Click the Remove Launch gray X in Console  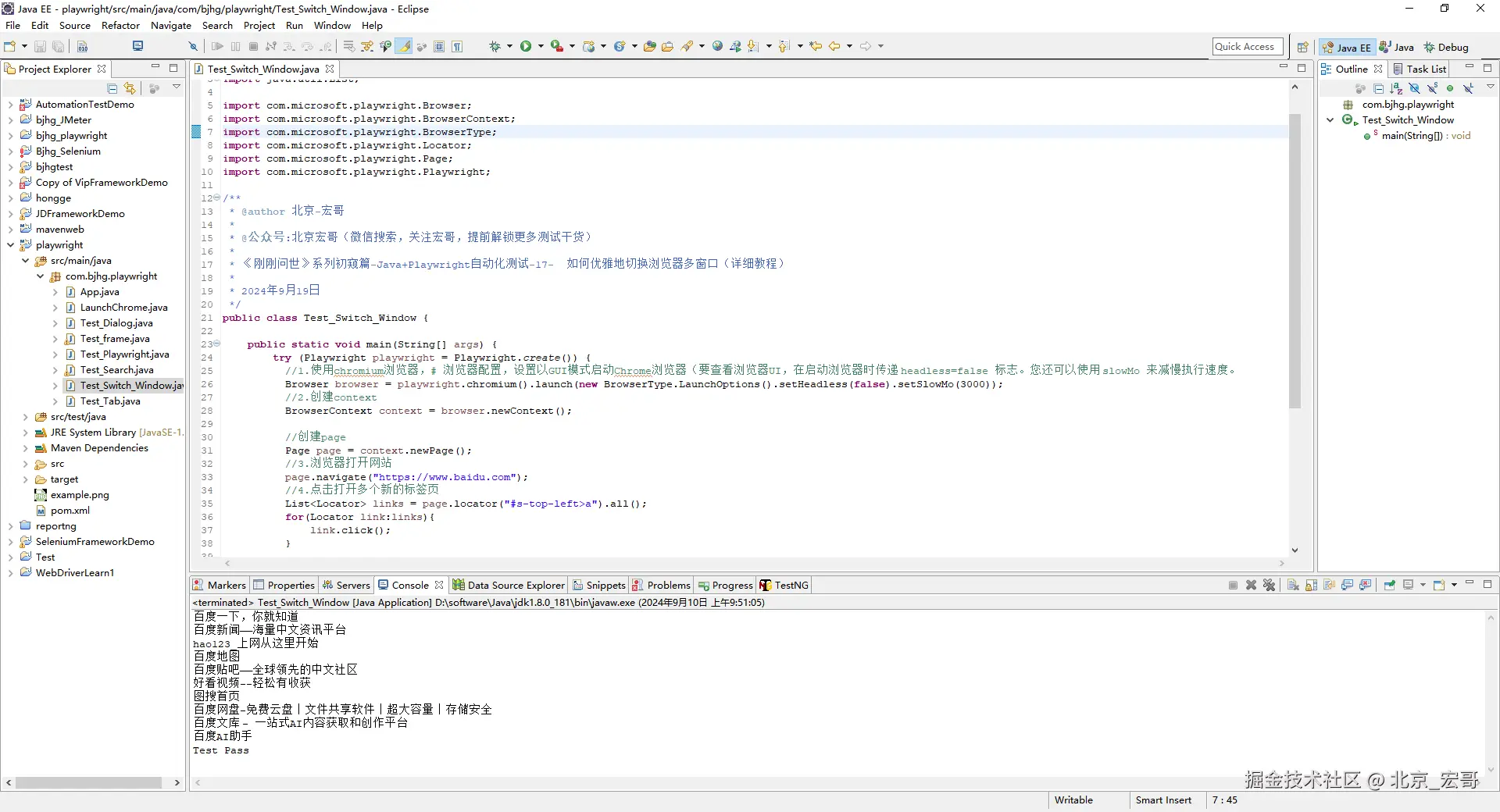pyautogui.click(x=1251, y=585)
